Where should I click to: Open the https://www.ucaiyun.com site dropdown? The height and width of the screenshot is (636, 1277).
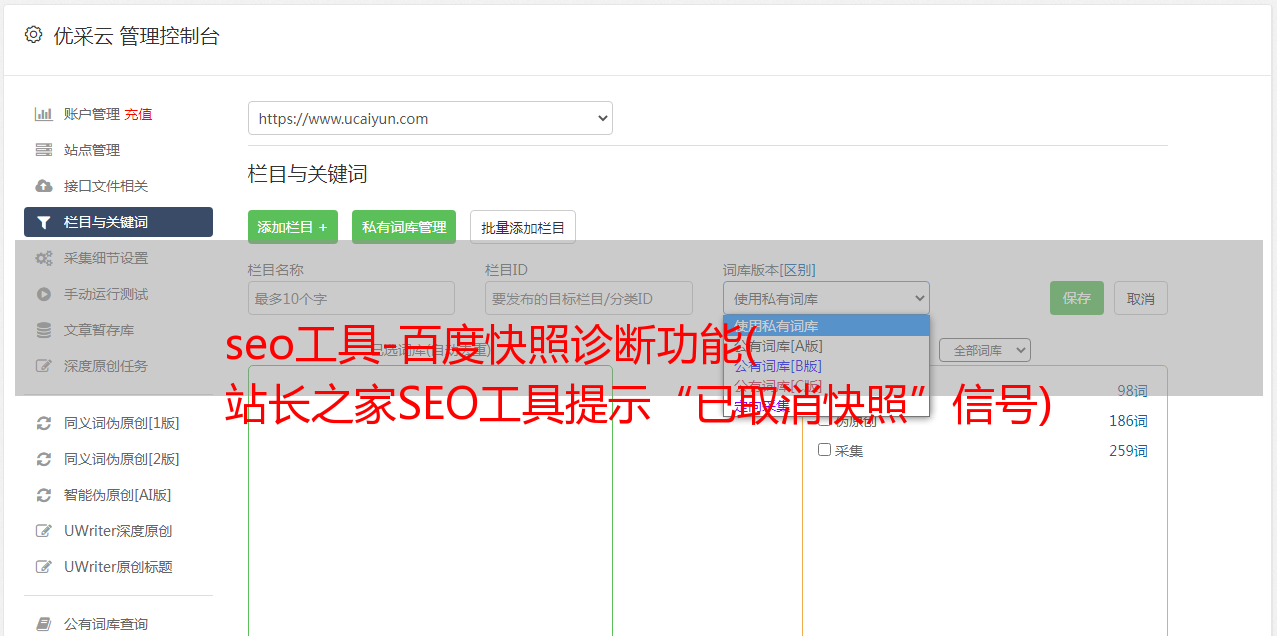[430, 118]
